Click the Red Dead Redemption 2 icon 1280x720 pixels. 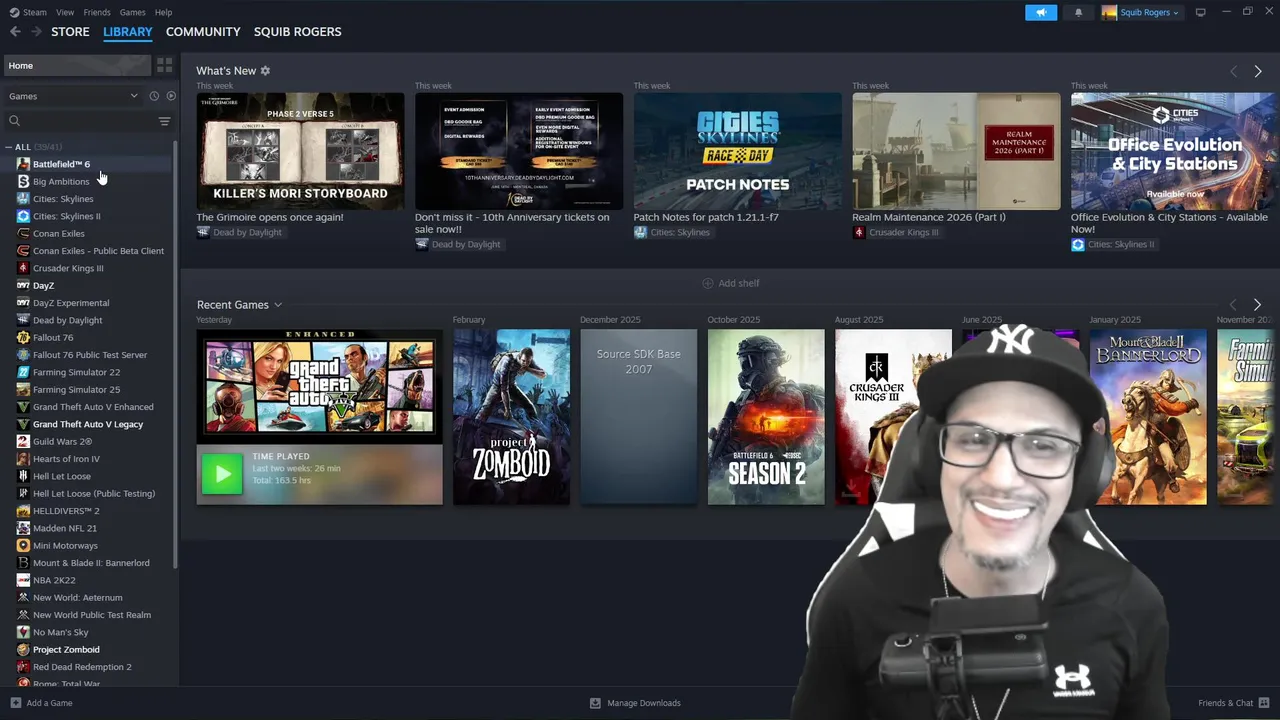23,667
